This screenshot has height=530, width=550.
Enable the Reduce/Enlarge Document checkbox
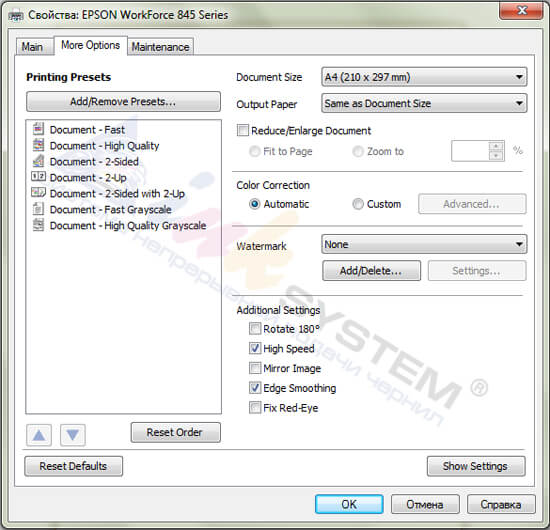pyautogui.click(x=243, y=130)
